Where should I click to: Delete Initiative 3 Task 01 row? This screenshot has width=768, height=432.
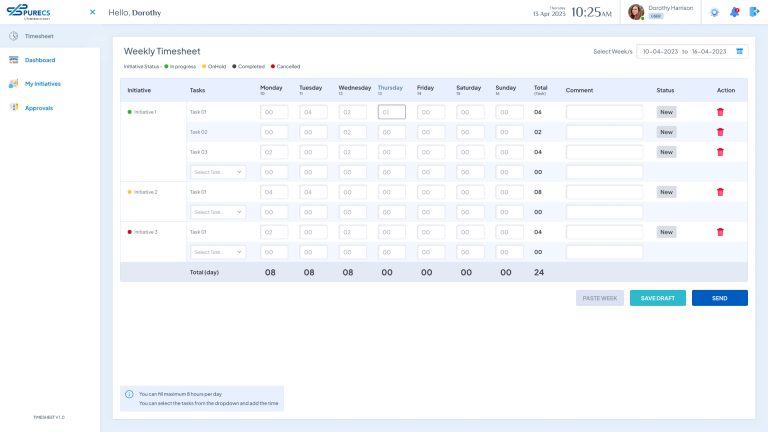pyautogui.click(x=720, y=232)
